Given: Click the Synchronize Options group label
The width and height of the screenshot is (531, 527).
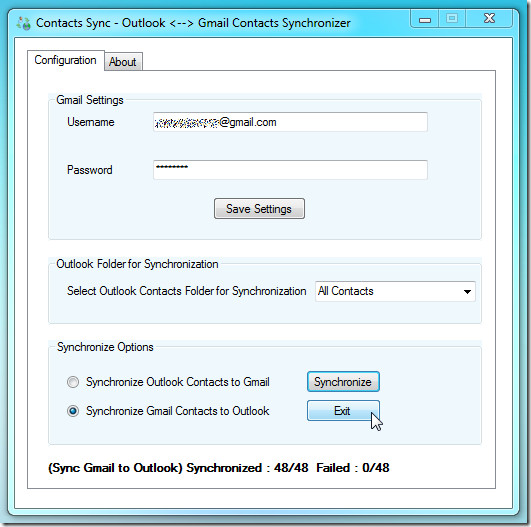Looking at the screenshot, I should tap(105, 347).
